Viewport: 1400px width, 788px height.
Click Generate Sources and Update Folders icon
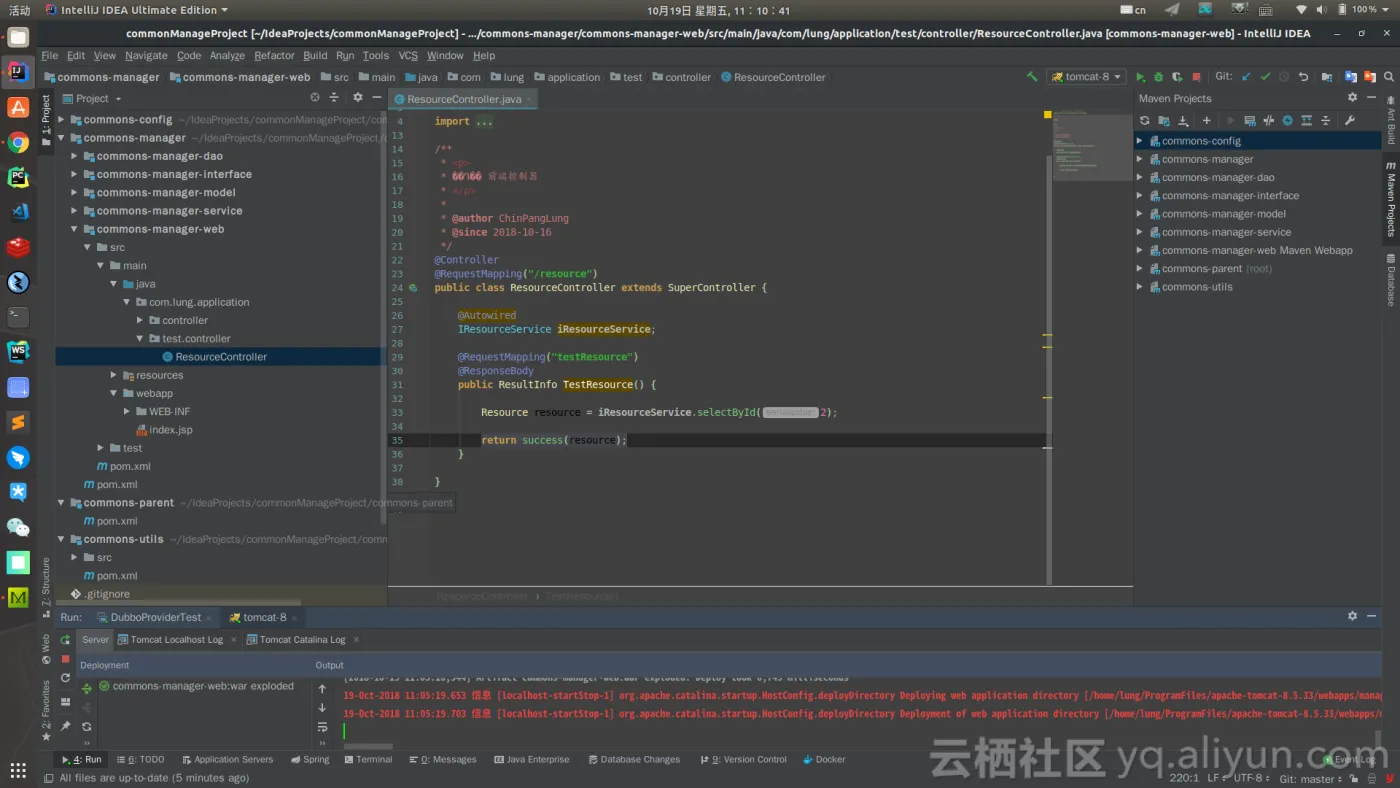coord(1164,121)
